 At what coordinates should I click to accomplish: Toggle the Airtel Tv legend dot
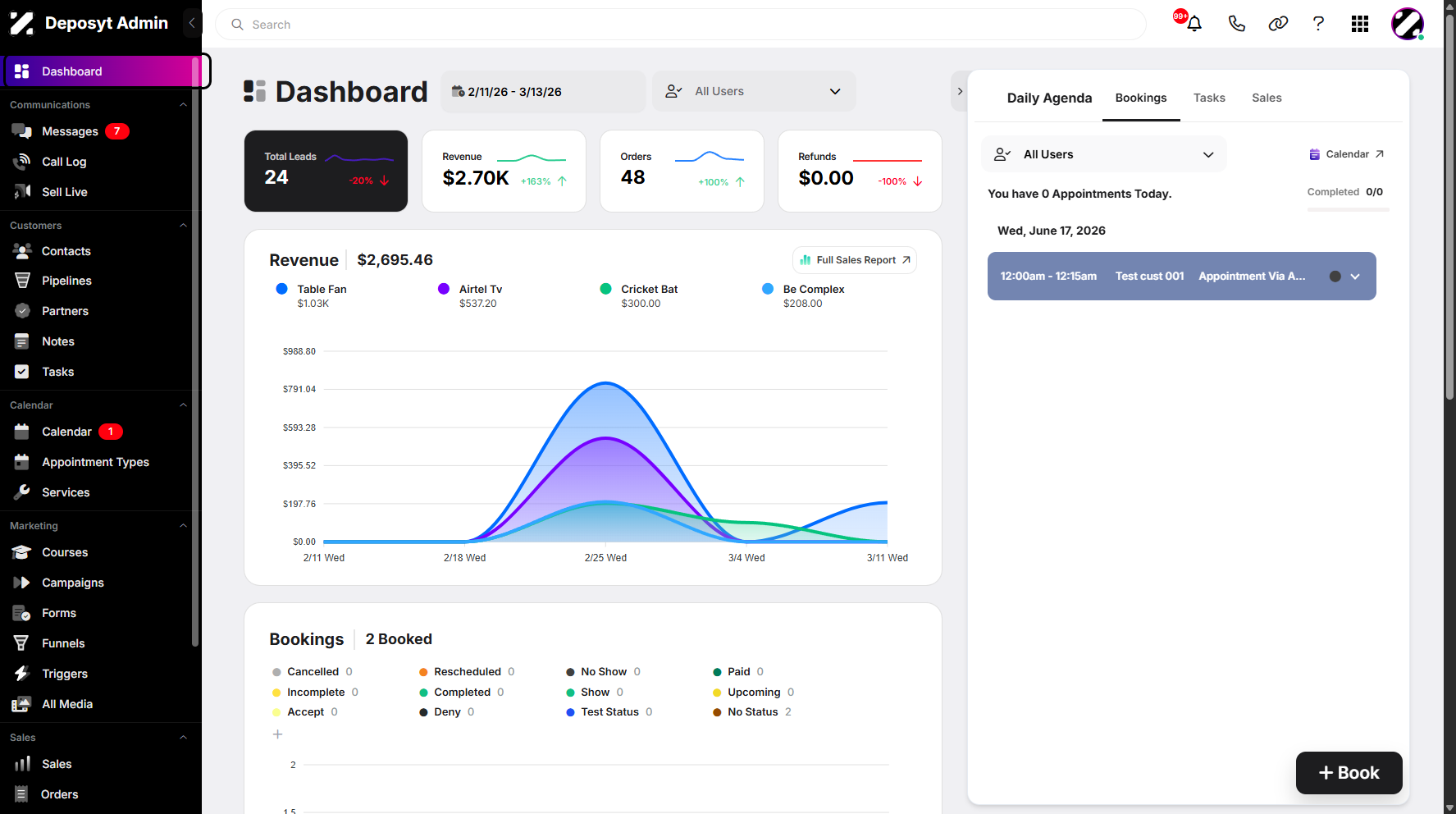point(444,289)
